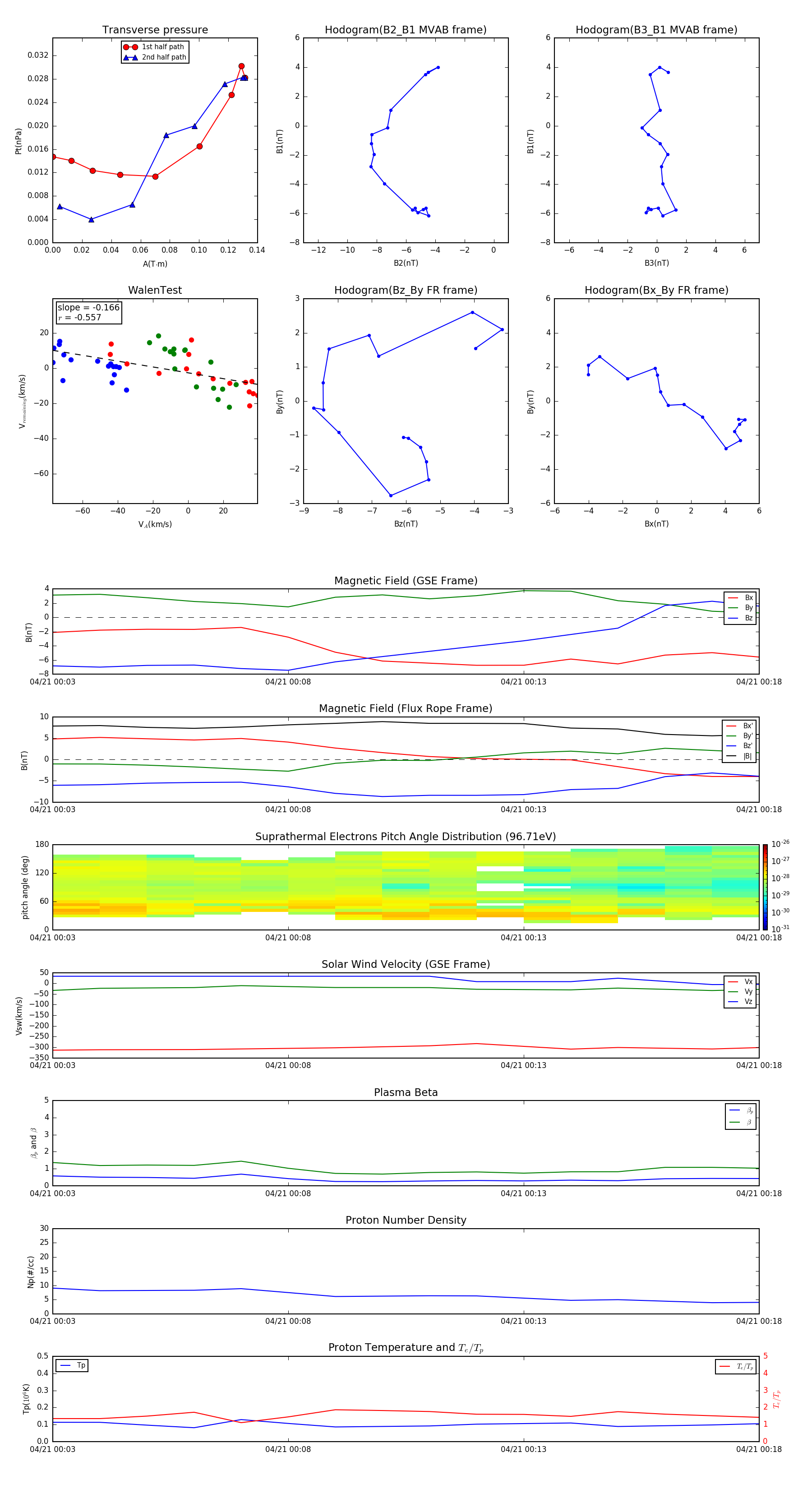Image resolution: width=812 pixels, height=1489 pixels.
Task: Click the '10^-26' colorbar label
Action: [x=780, y=843]
